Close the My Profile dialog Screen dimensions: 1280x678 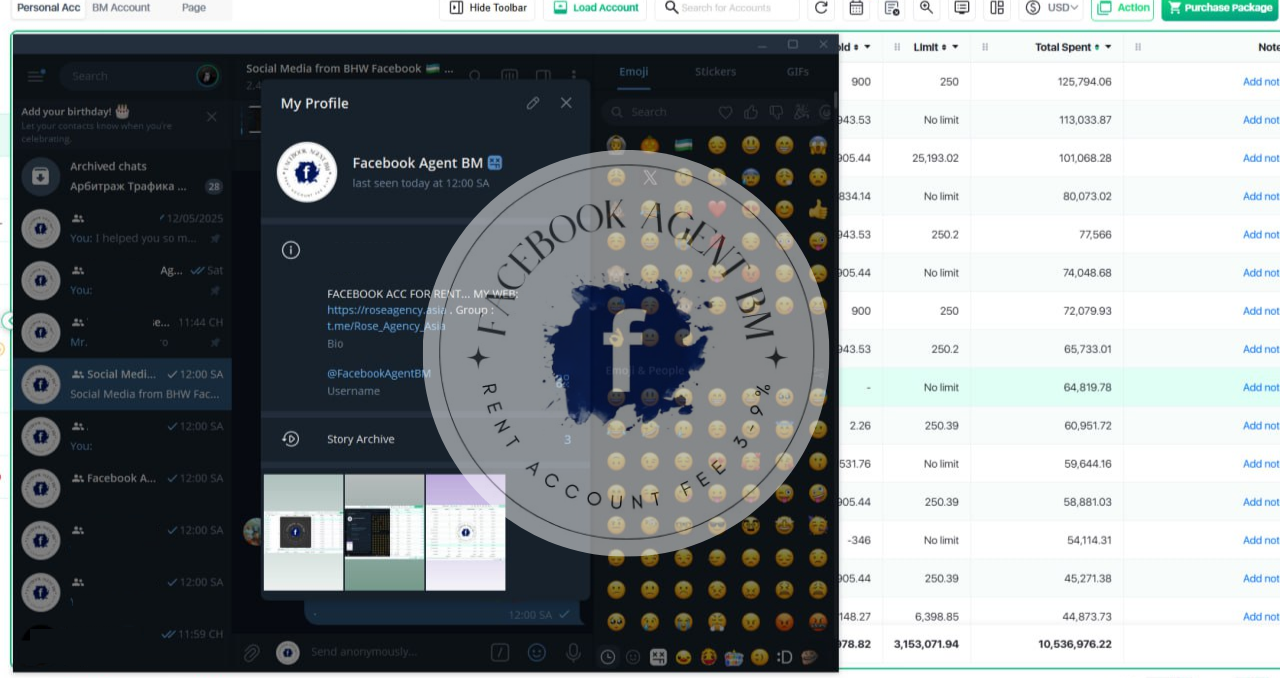(566, 103)
